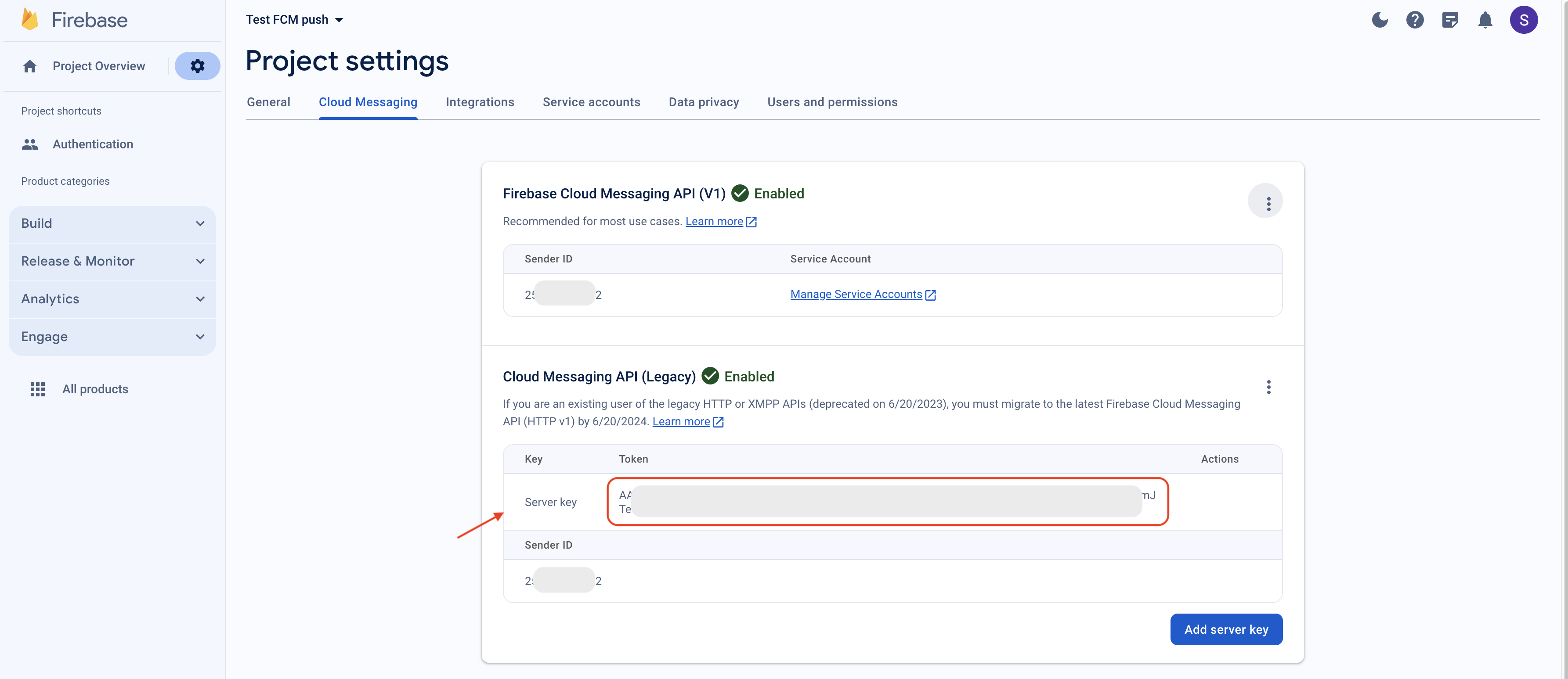Click the Add server key button
This screenshot has width=1568, height=679.
pos(1226,629)
